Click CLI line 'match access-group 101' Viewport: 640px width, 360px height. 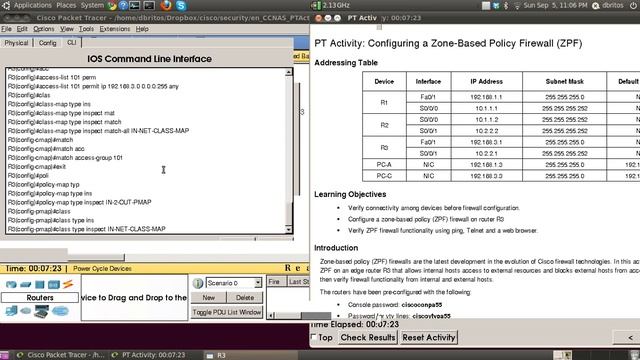pos(65,158)
